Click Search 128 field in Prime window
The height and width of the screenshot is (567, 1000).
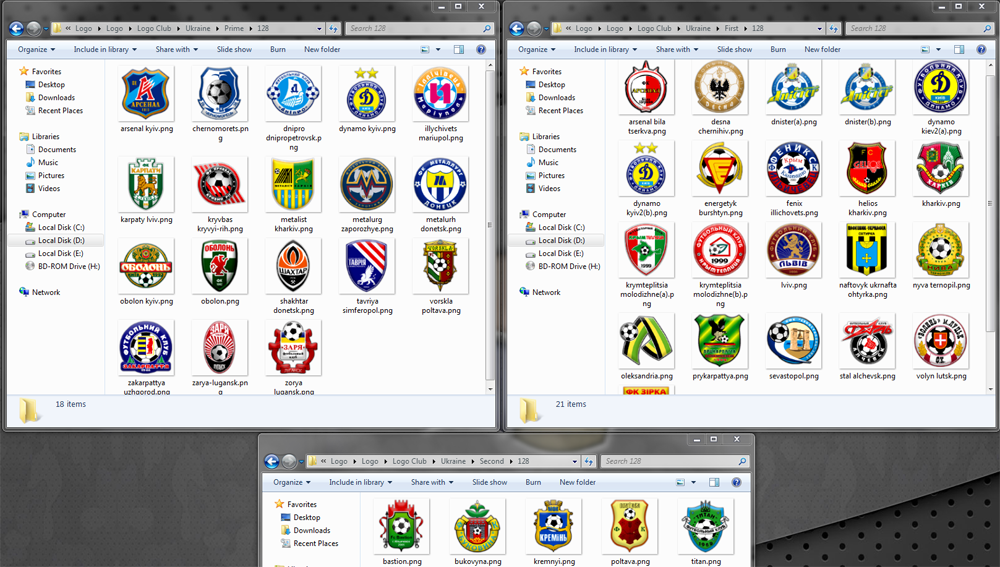(419, 29)
